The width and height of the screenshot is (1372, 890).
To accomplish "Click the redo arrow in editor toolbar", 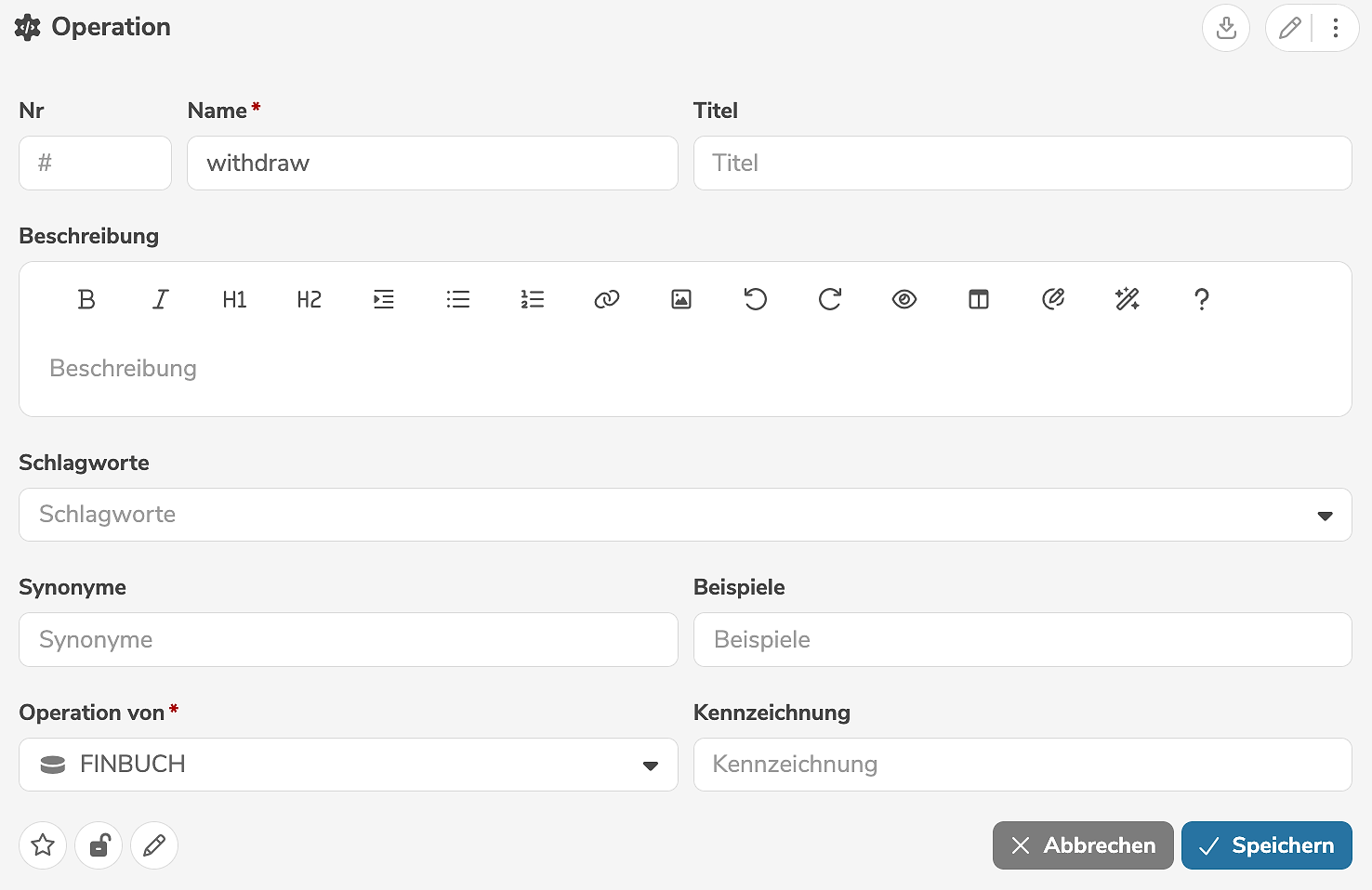I will [x=830, y=299].
